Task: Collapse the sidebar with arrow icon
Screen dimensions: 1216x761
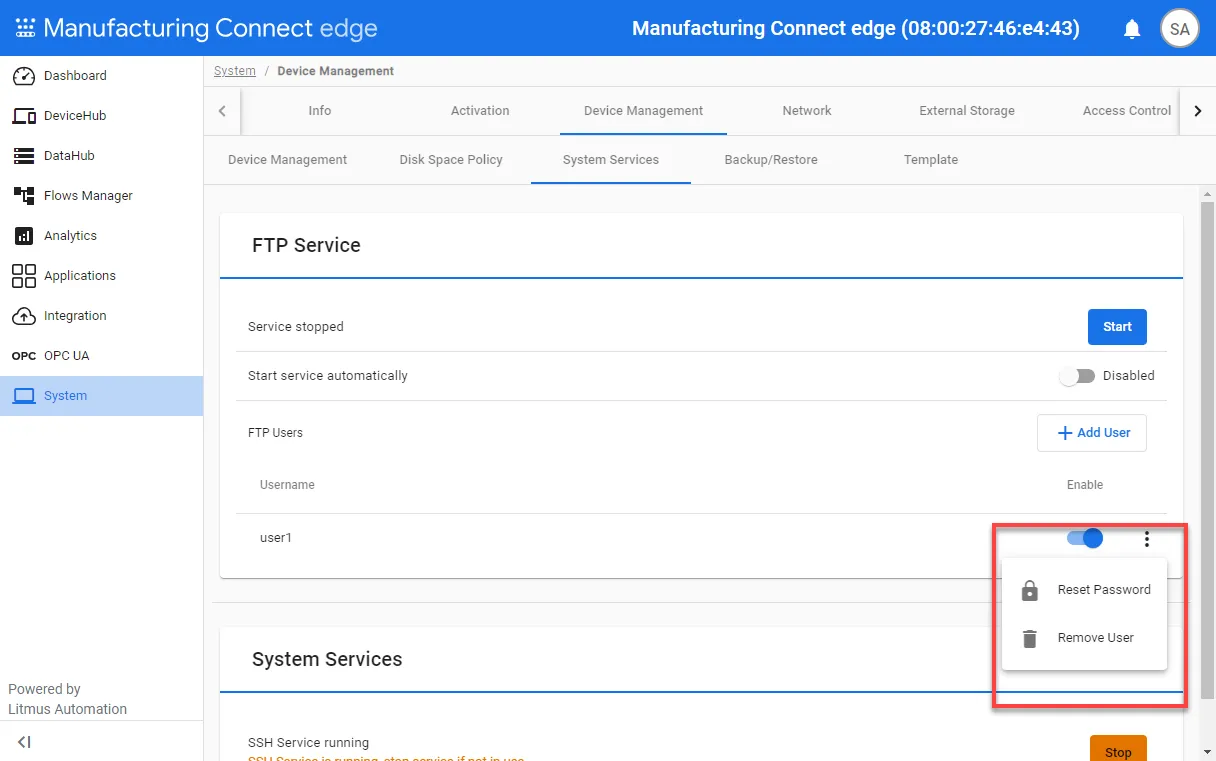Action: coord(25,742)
